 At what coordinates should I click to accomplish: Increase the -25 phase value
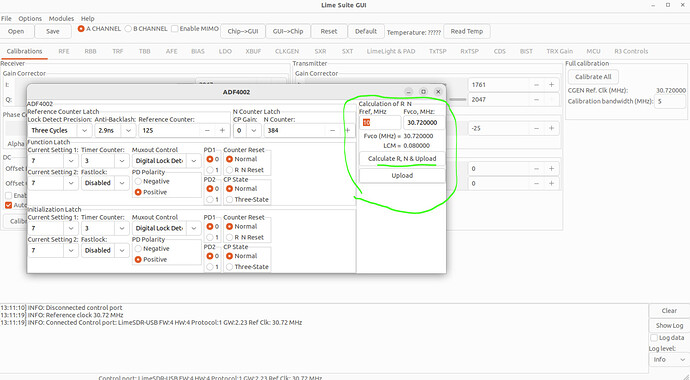tap(551, 128)
